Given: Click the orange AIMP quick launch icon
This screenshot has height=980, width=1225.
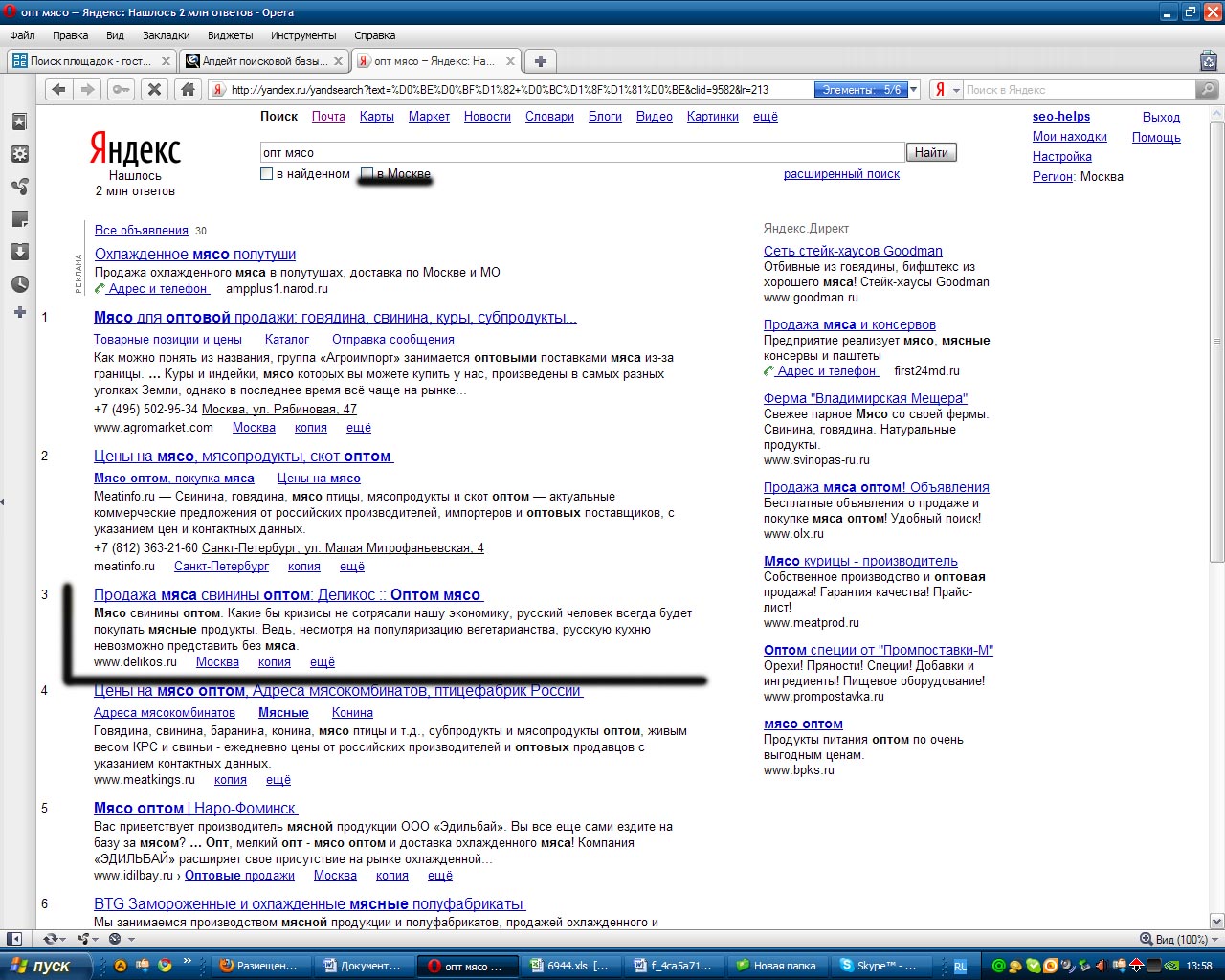Looking at the screenshot, I should coord(121,966).
